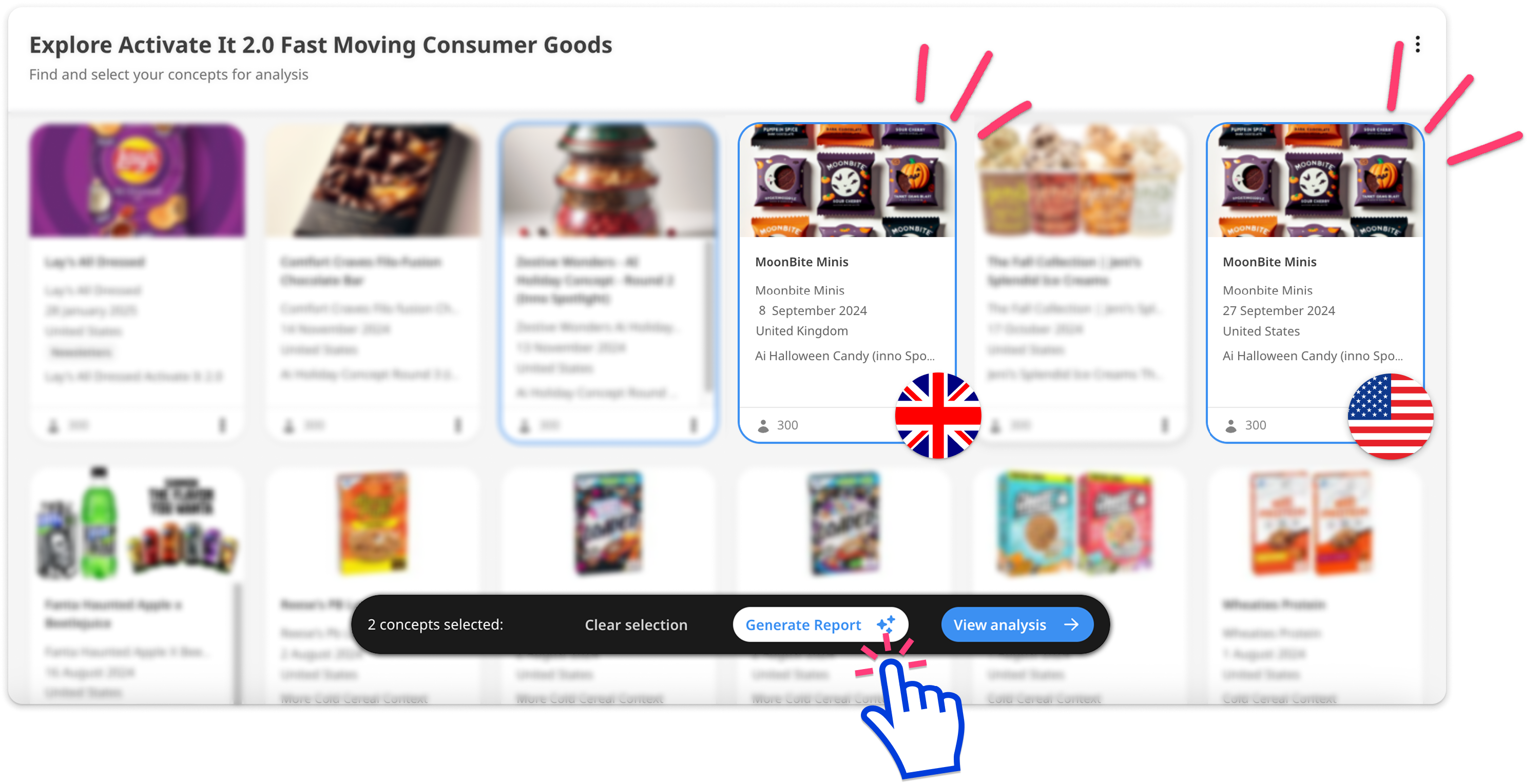Screen dimensions: 1540x784
Task: Toggle selection of the holiday jar concept card
Action: click(608, 282)
